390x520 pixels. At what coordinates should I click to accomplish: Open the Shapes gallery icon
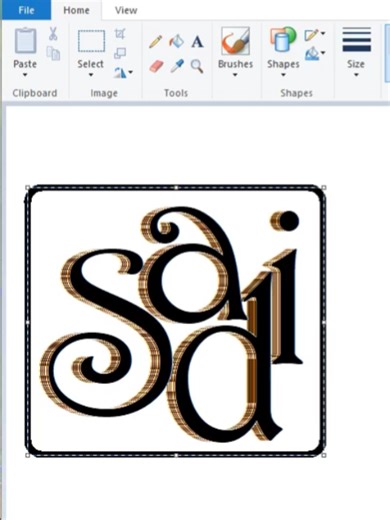tap(283, 40)
